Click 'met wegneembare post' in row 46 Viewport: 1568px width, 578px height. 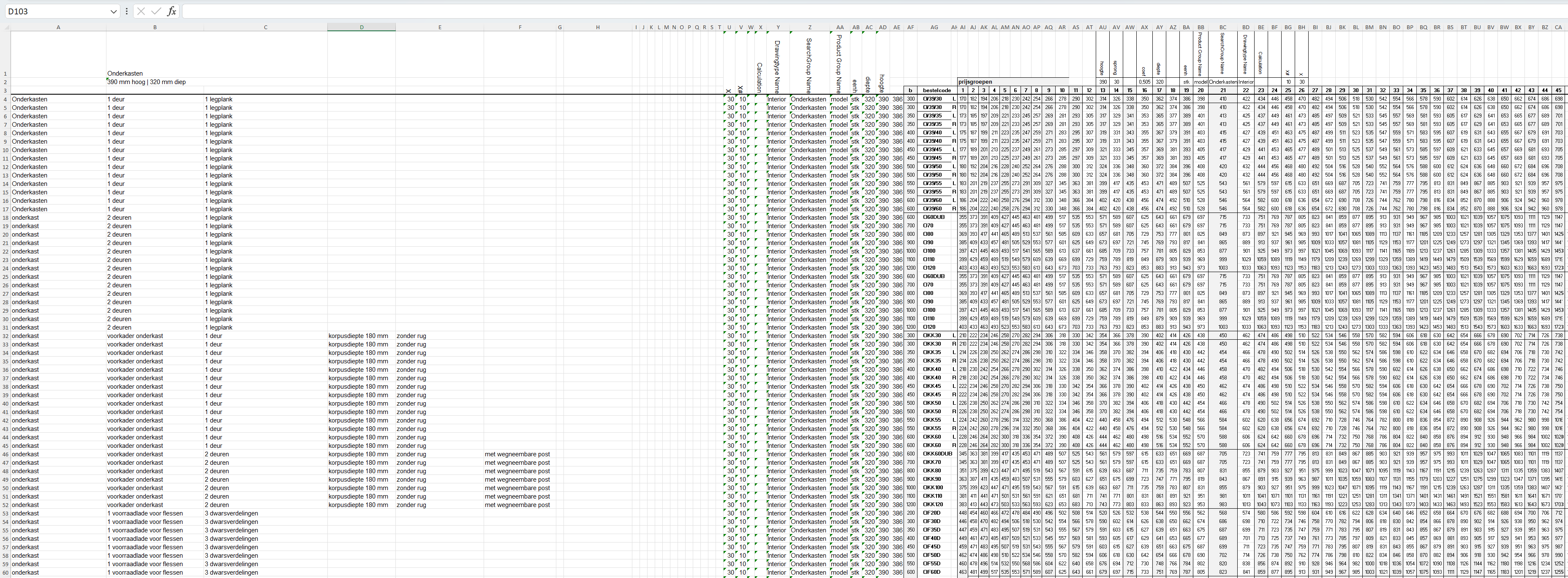coord(517,454)
